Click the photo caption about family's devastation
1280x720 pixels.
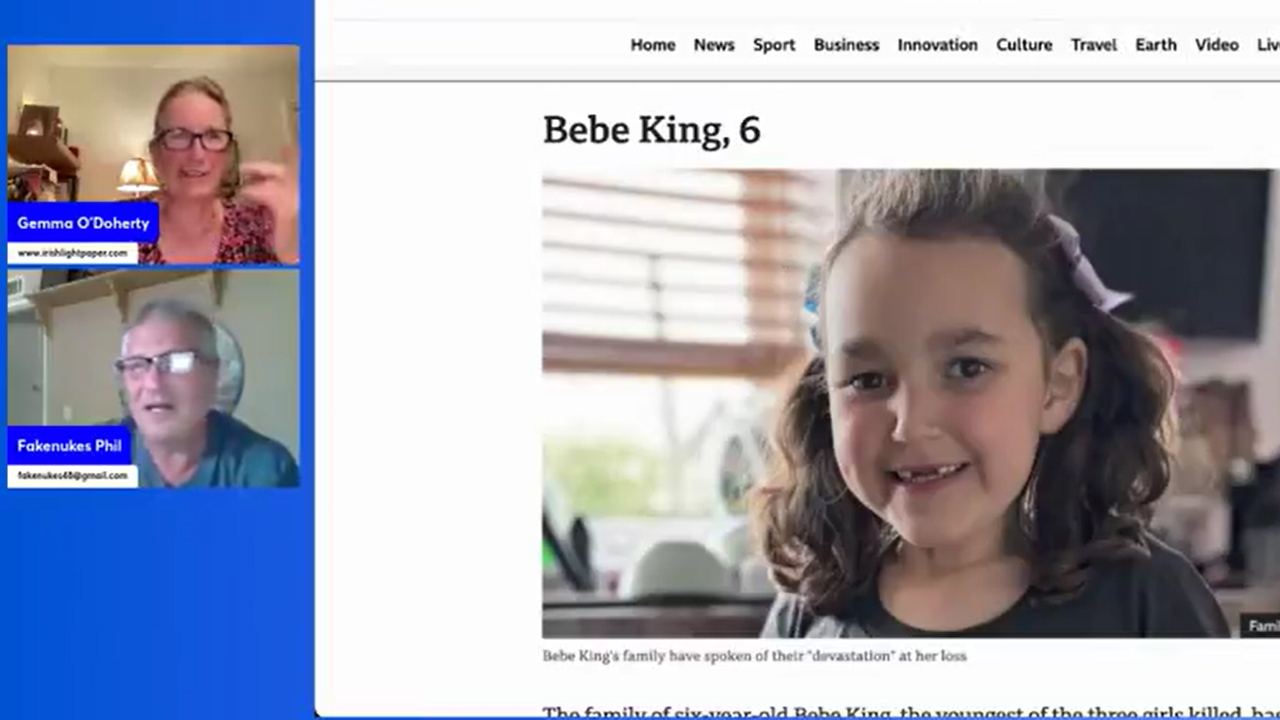click(754, 656)
